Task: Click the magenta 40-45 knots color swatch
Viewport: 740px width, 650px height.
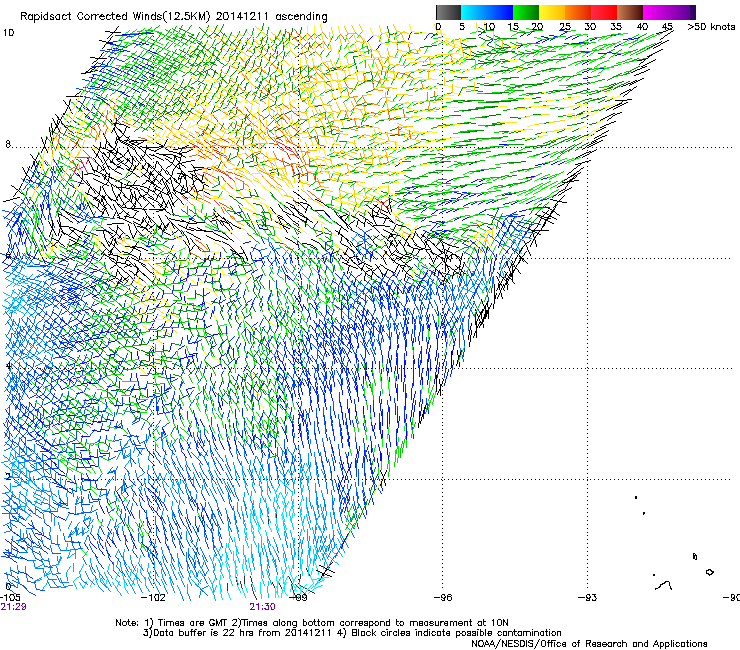Action: point(656,12)
